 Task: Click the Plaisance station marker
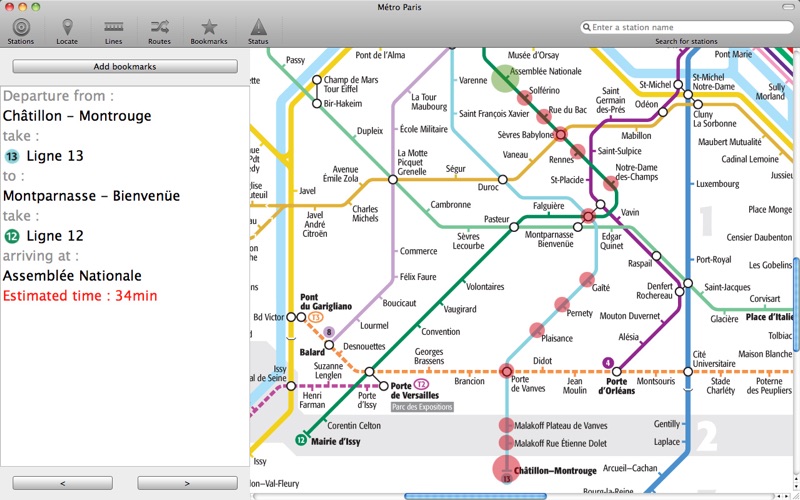(x=537, y=331)
